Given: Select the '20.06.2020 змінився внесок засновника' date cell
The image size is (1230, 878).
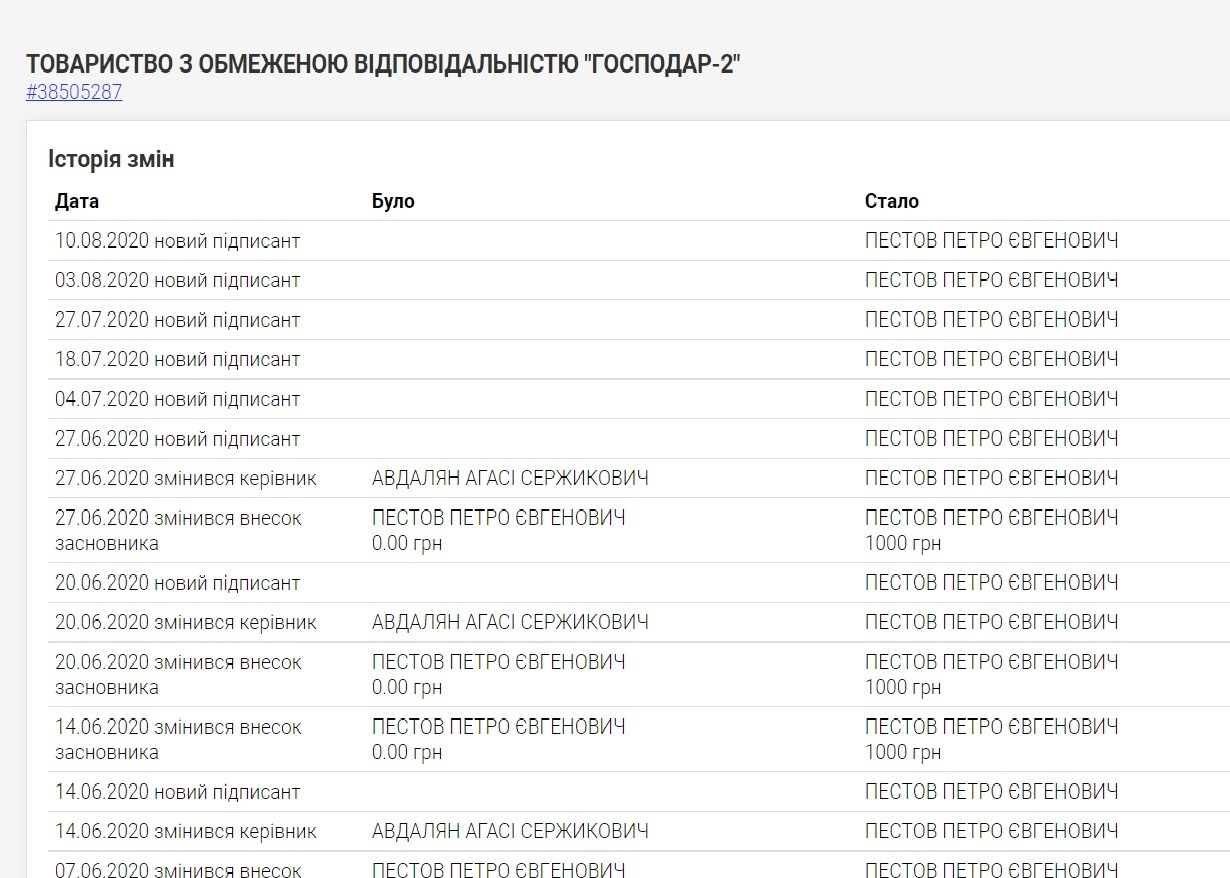Looking at the screenshot, I should [x=178, y=675].
